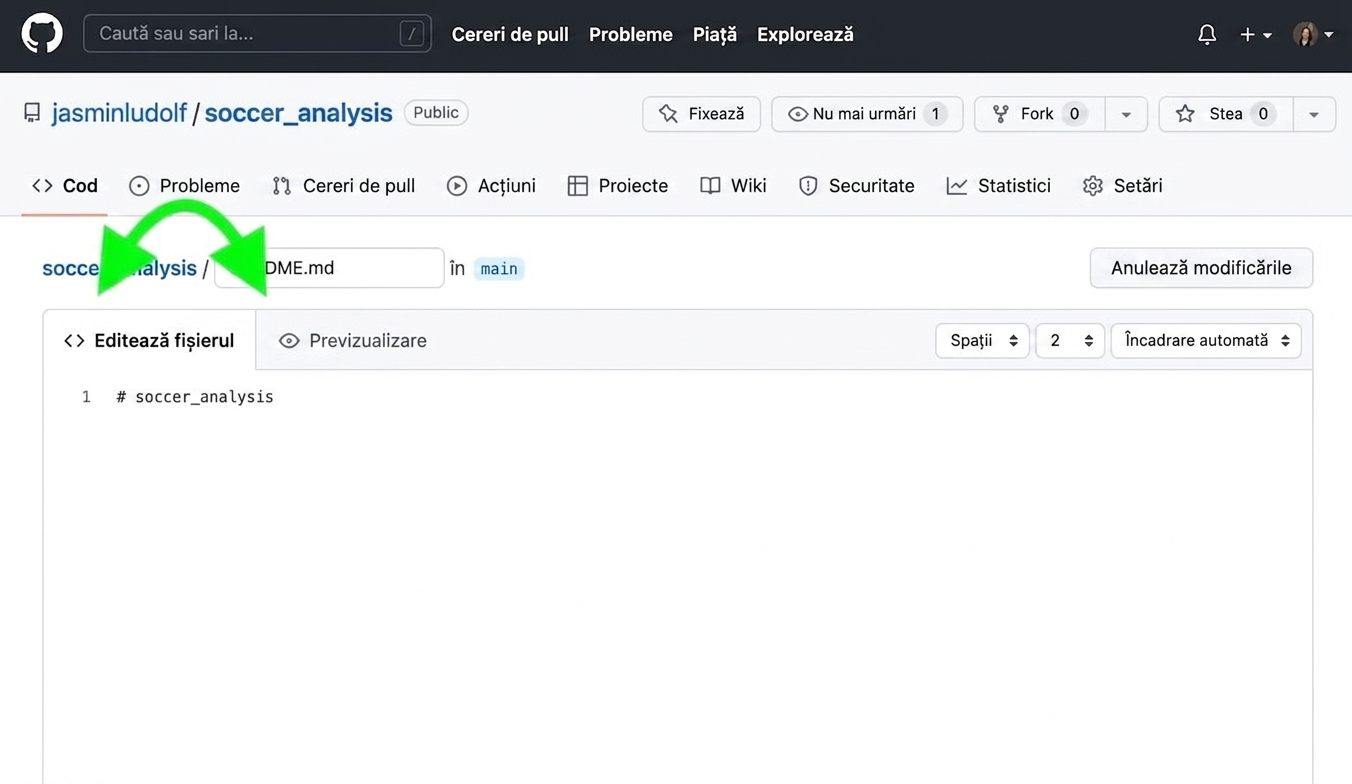The height and width of the screenshot is (784, 1352).
Task: Open the indent size 2 dropdown
Action: (x=1070, y=341)
